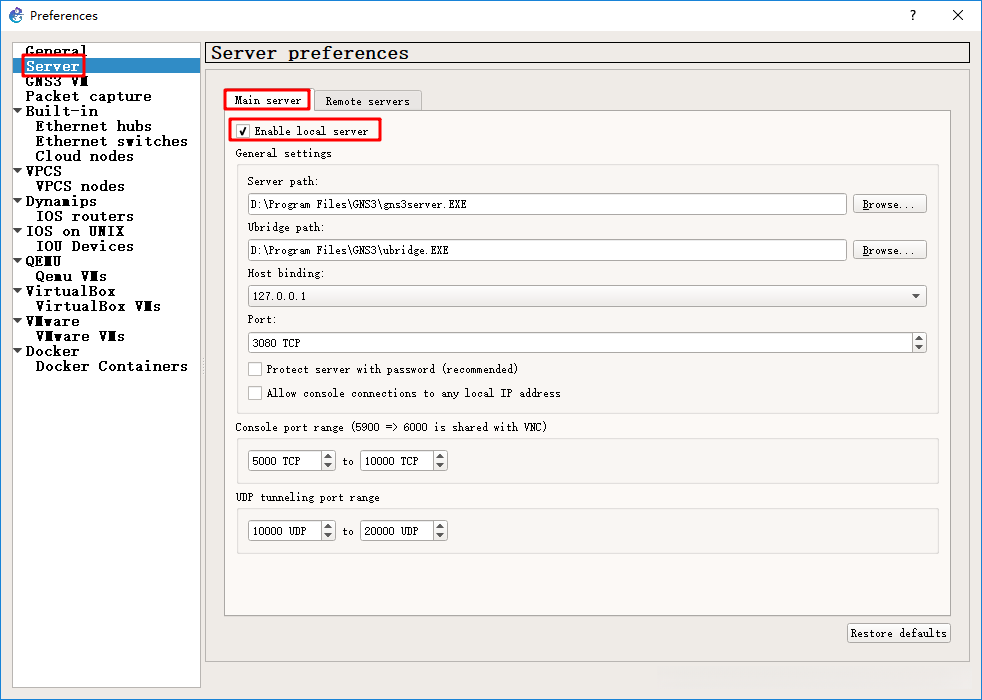The height and width of the screenshot is (700, 982).
Task: Click the 20000 UDP tunneling end field
Action: (x=397, y=531)
